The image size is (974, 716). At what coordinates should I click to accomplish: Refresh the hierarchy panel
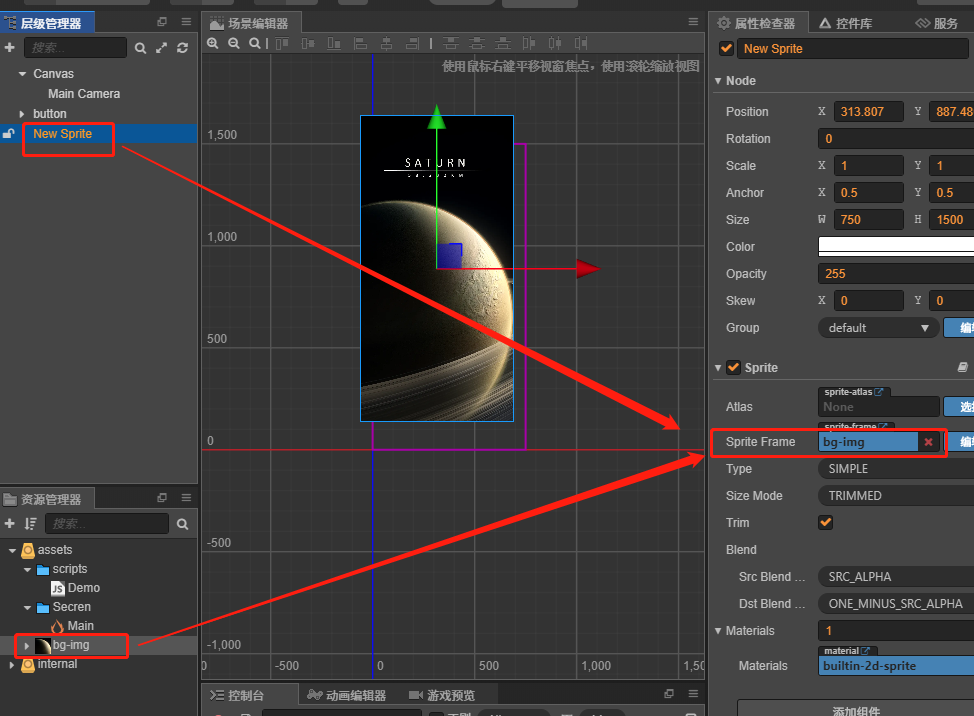[x=183, y=48]
